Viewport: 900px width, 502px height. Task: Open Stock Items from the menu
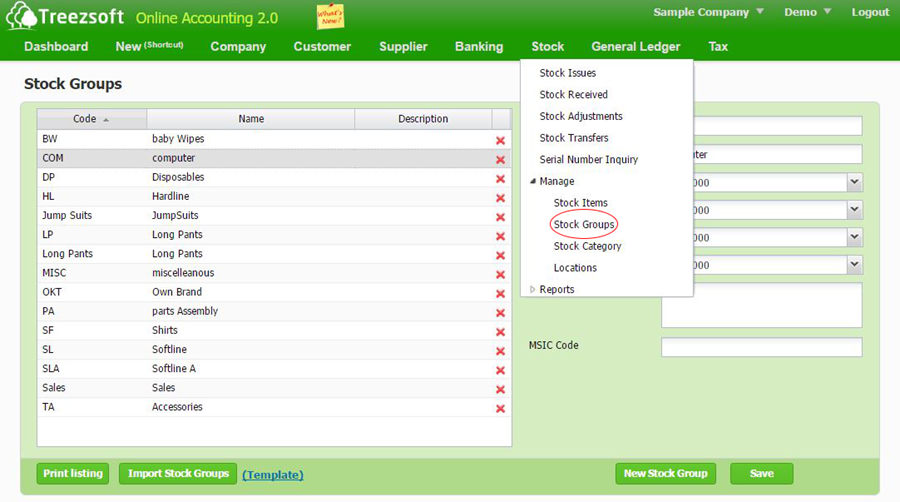pos(580,203)
